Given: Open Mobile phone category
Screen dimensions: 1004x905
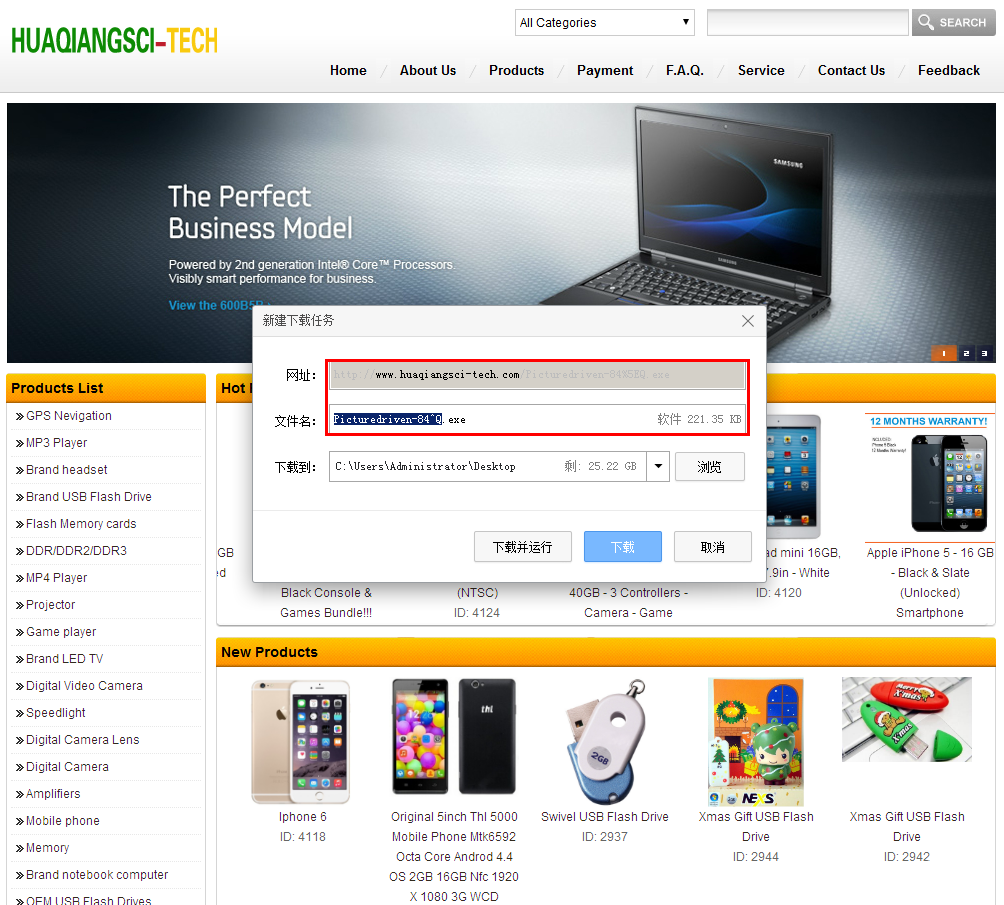Looking at the screenshot, I should (x=63, y=820).
